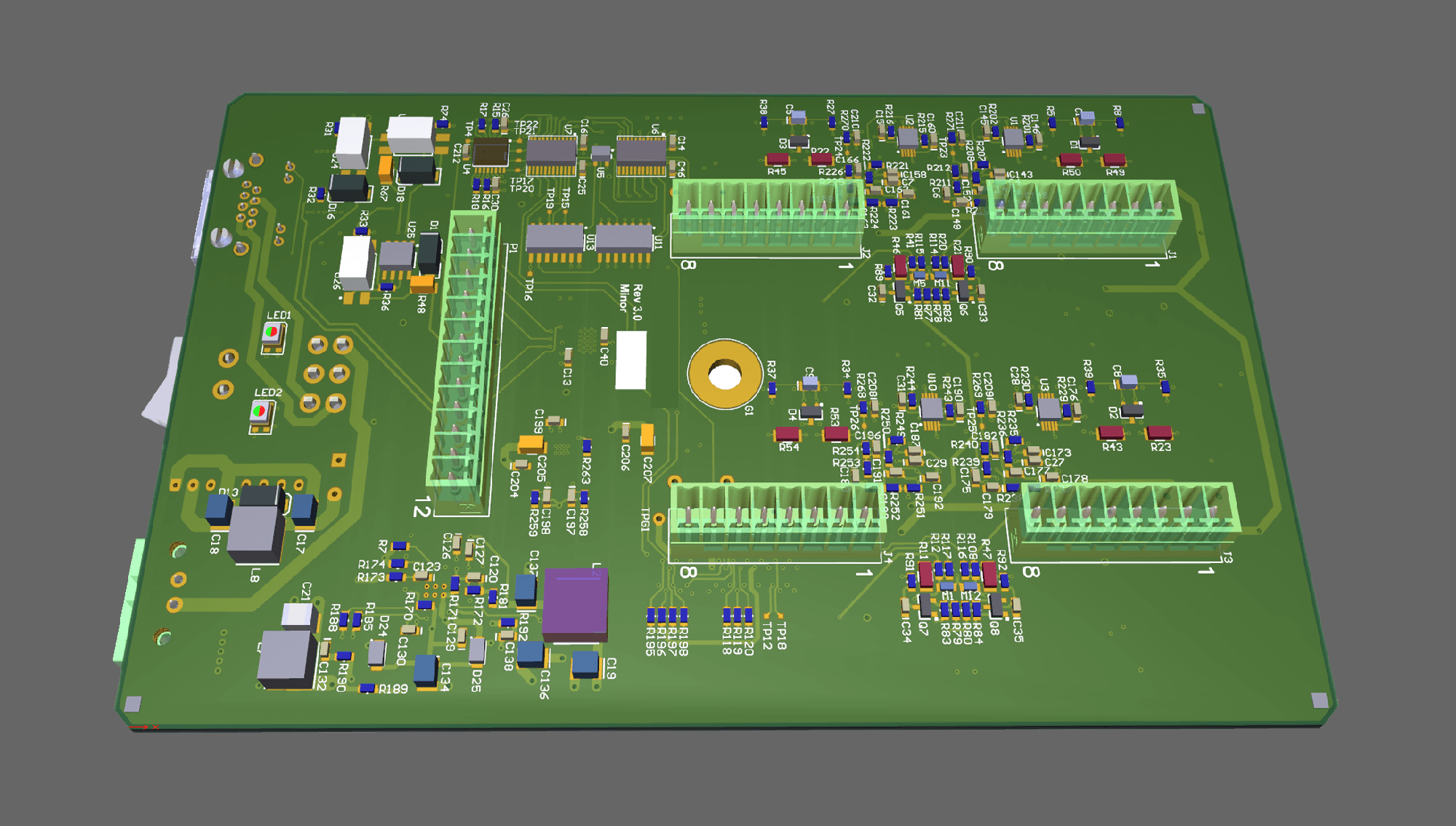Click the orange R48 component
The image size is (1456, 826).
click(422, 284)
